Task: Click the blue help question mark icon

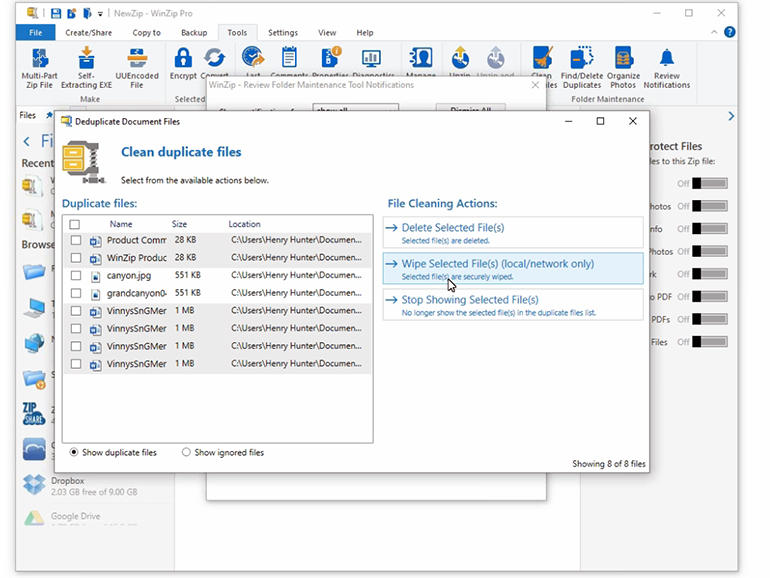Action: pyautogui.click(x=730, y=32)
